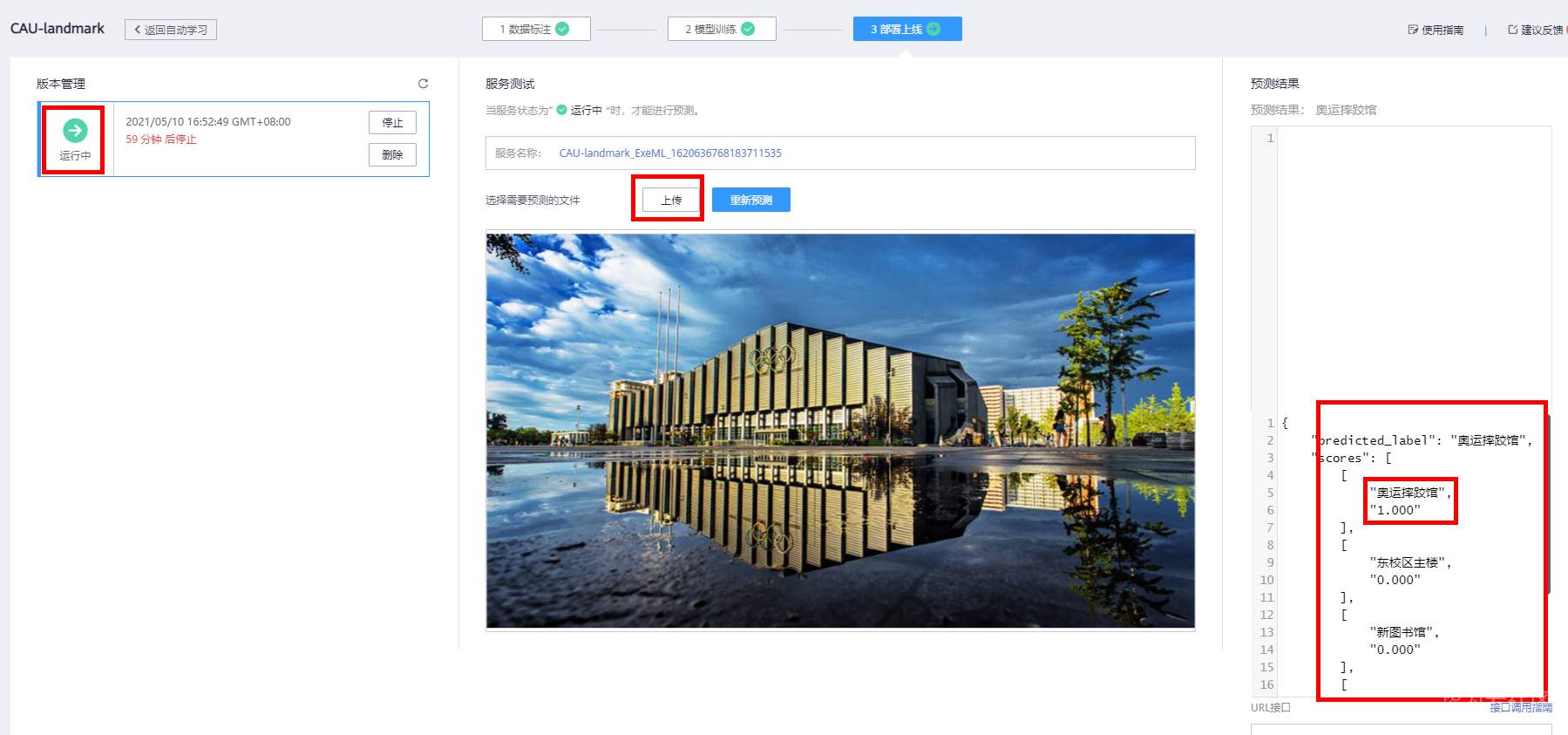Select step 3 部署上线 tab
The height and width of the screenshot is (735, 1568).
[907, 29]
